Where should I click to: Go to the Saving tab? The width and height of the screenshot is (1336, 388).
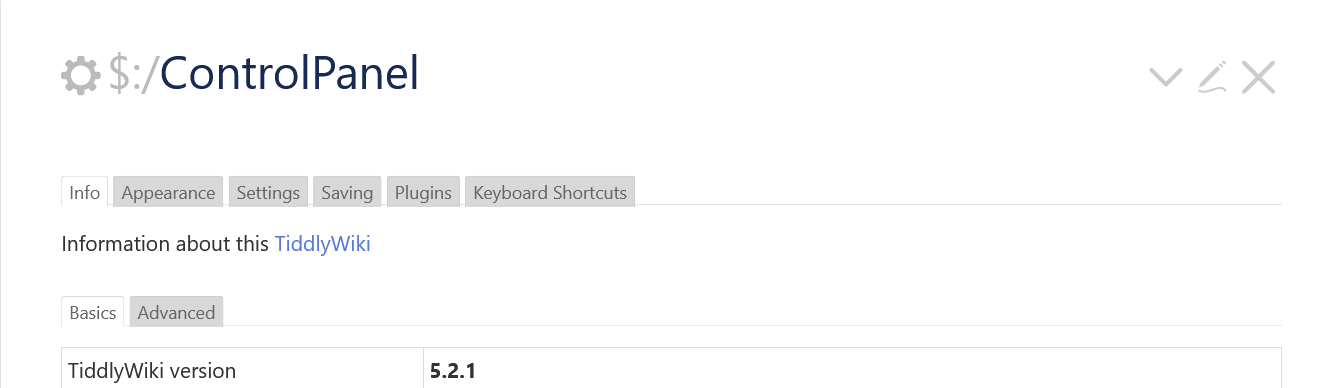[x=347, y=192]
